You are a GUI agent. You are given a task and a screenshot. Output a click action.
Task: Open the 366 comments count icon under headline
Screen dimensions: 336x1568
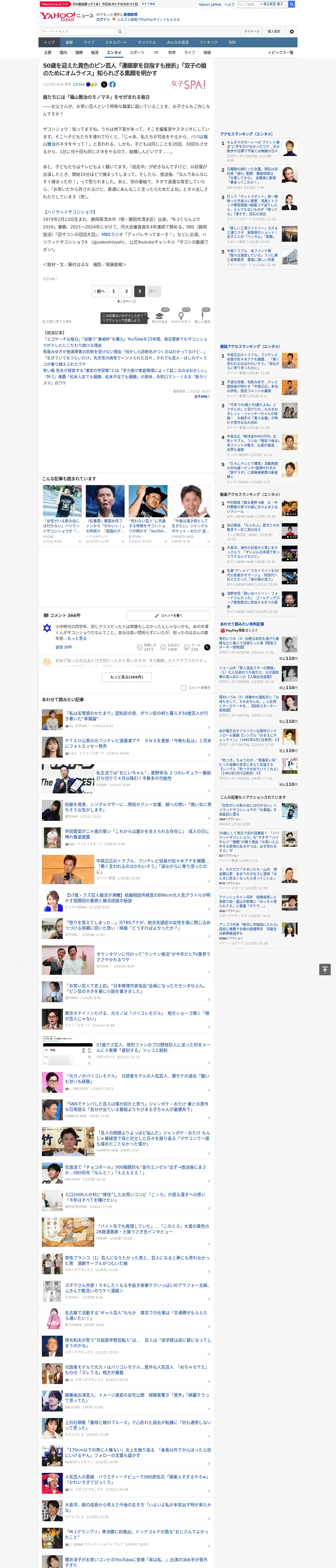click(79, 85)
